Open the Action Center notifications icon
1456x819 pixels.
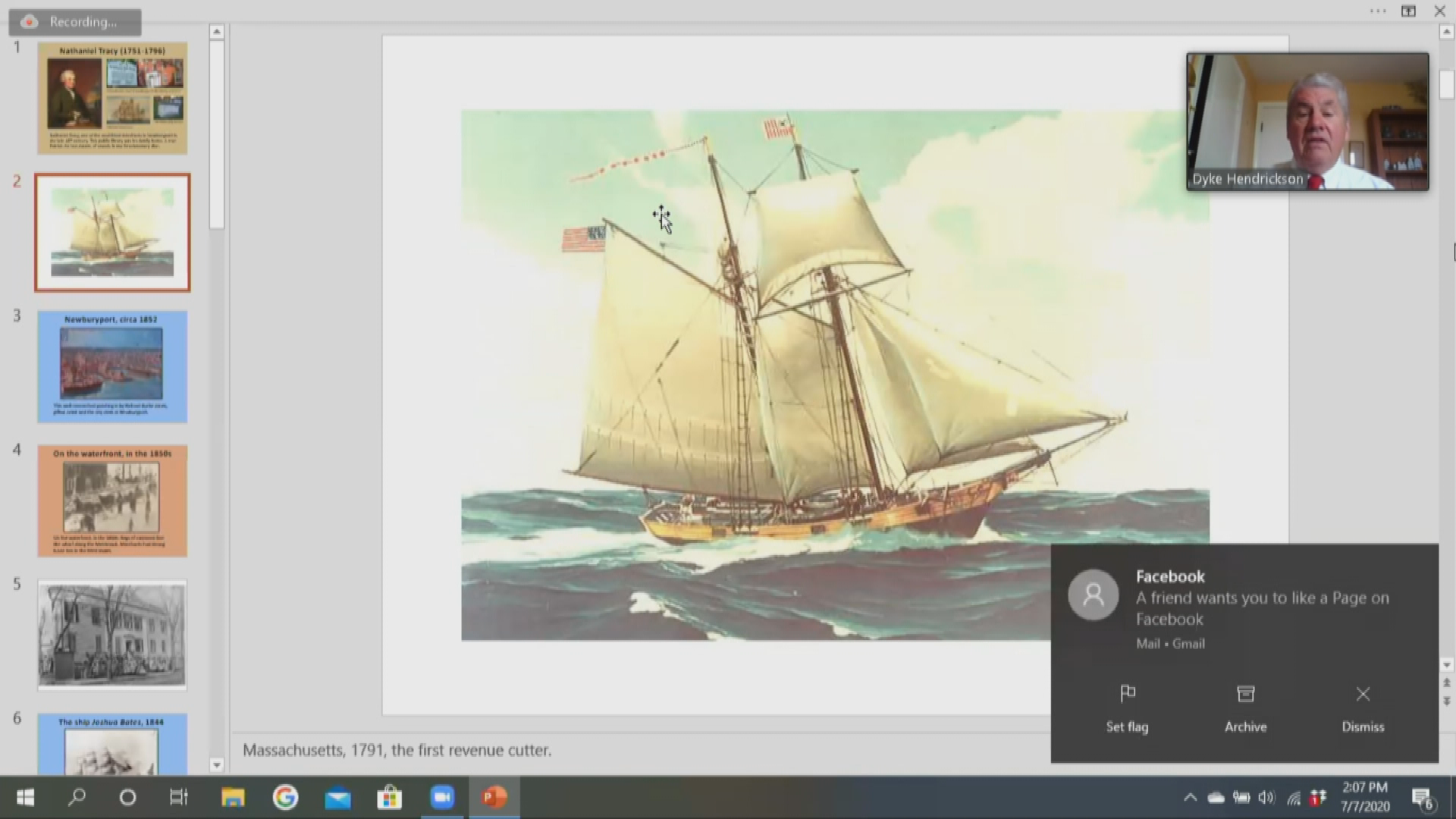click(1422, 799)
